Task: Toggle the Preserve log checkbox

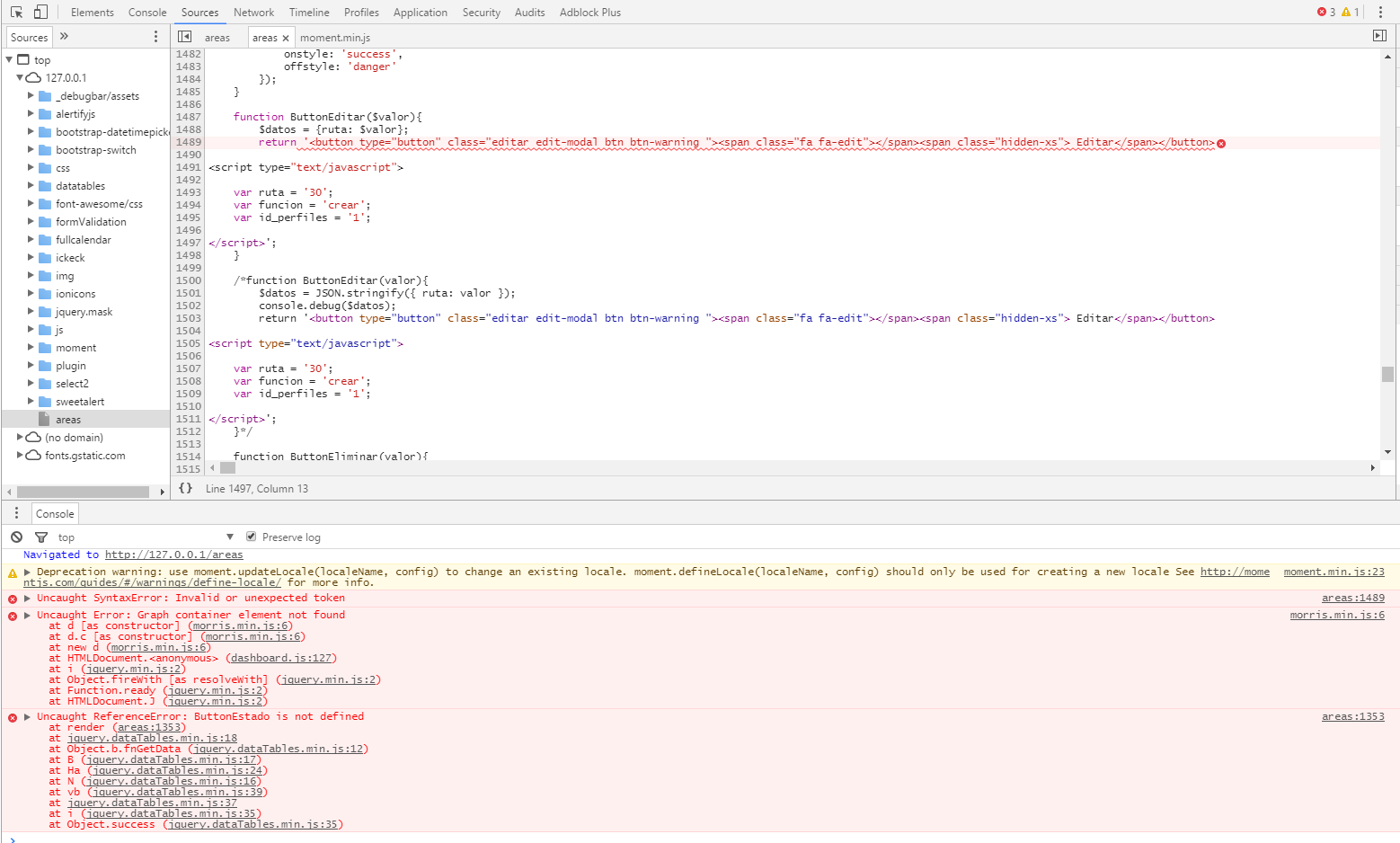Action: pyautogui.click(x=251, y=537)
